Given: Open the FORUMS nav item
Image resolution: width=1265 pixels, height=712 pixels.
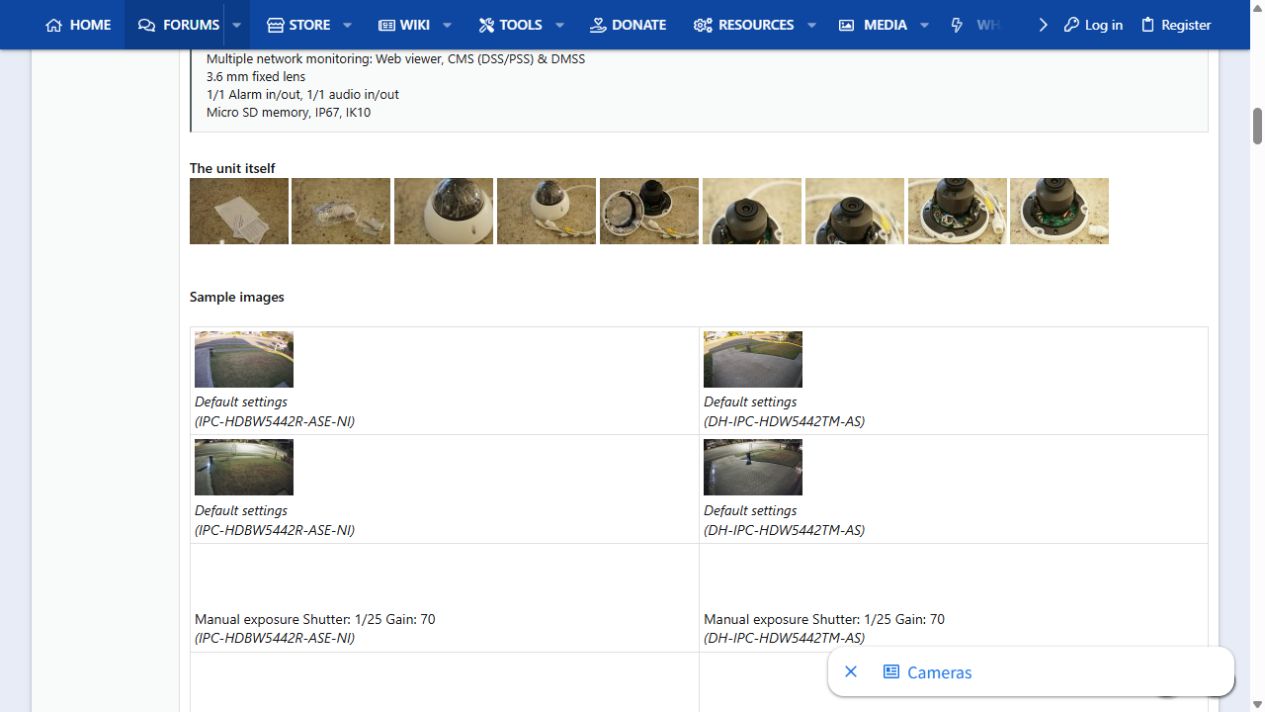Looking at the screenshot, I should click(178, 25).
